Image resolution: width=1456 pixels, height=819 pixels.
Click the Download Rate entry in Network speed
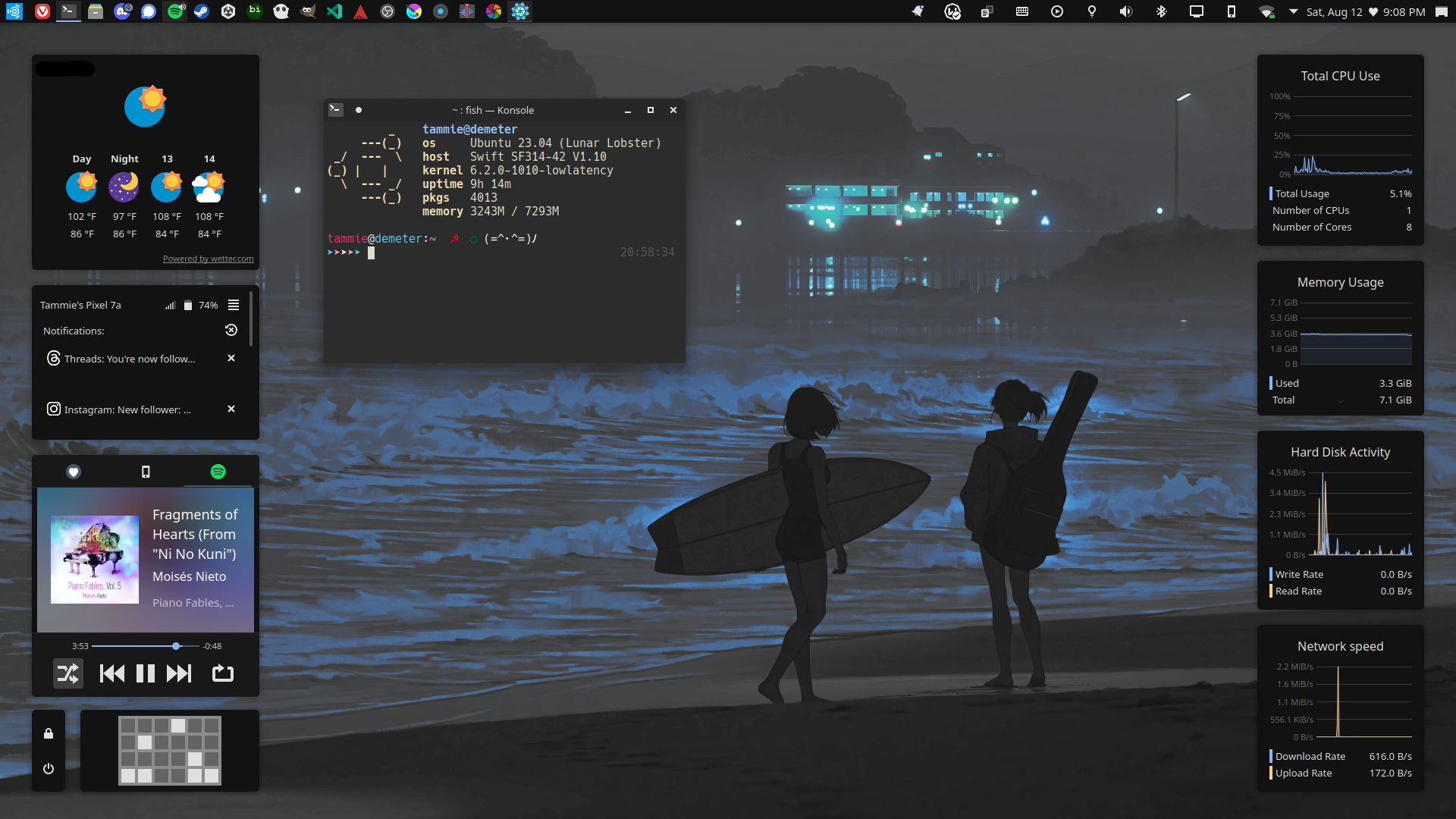[1341, 756]
